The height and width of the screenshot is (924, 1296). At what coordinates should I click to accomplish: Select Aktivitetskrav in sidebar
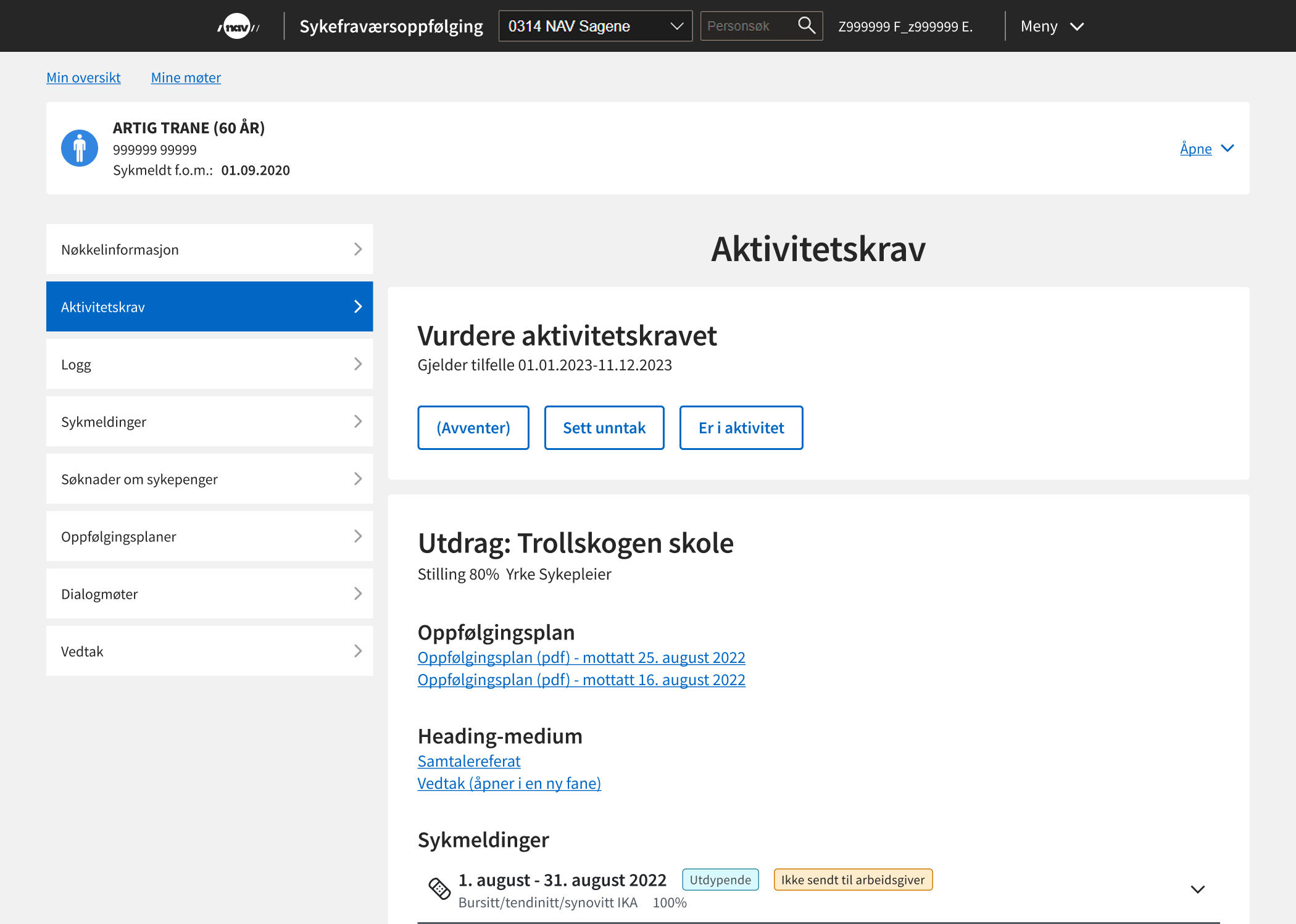210,307
